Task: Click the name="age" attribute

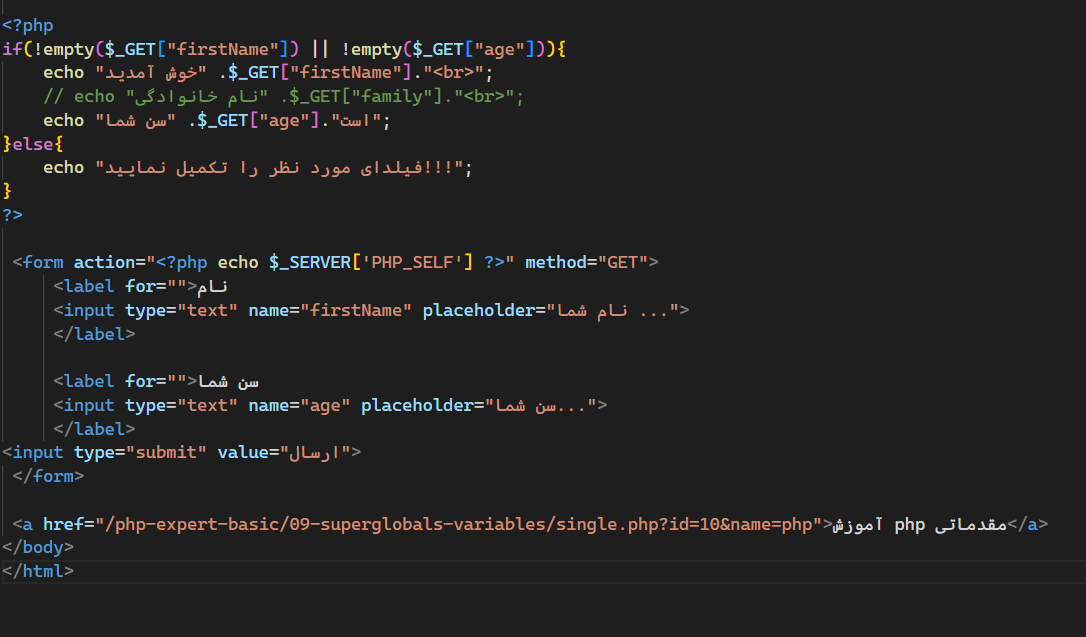Action: pyautogui.click(x=299, y=405)
